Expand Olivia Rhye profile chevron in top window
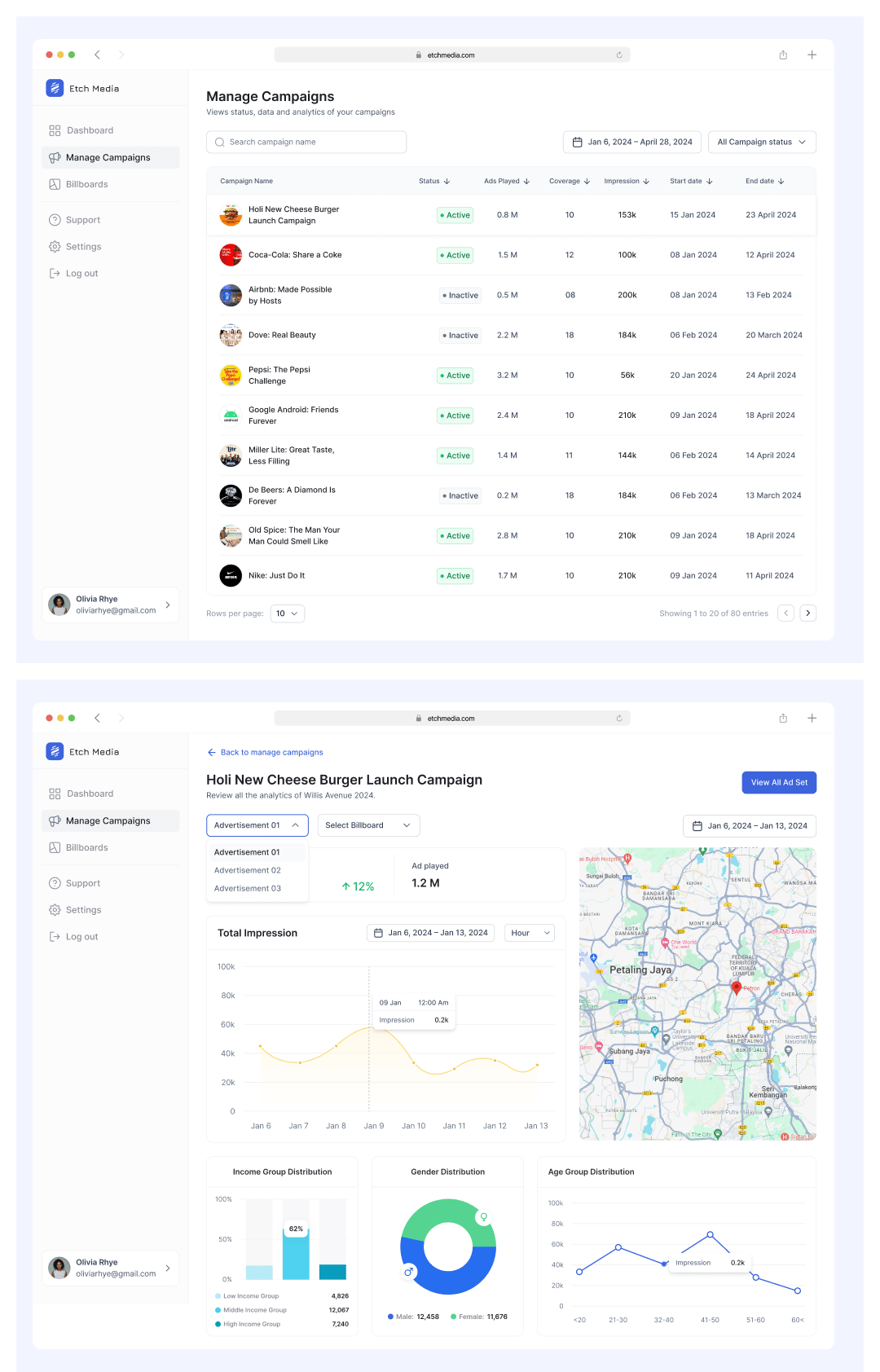This screenshot has width=880, height=1372. coord(168,605)
